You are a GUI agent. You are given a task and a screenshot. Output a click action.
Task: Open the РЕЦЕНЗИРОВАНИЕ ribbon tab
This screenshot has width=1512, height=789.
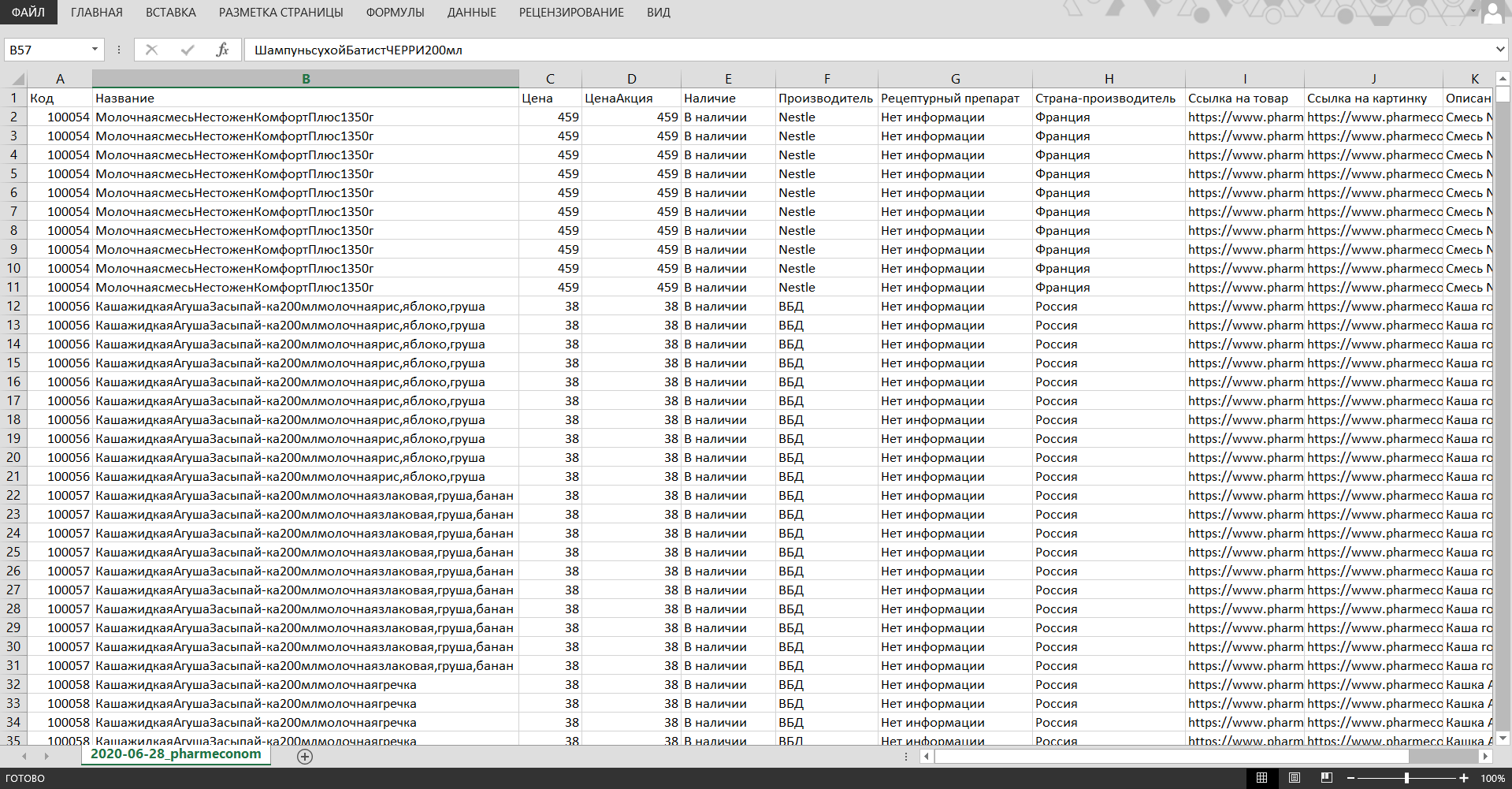(x=571, y=13)
